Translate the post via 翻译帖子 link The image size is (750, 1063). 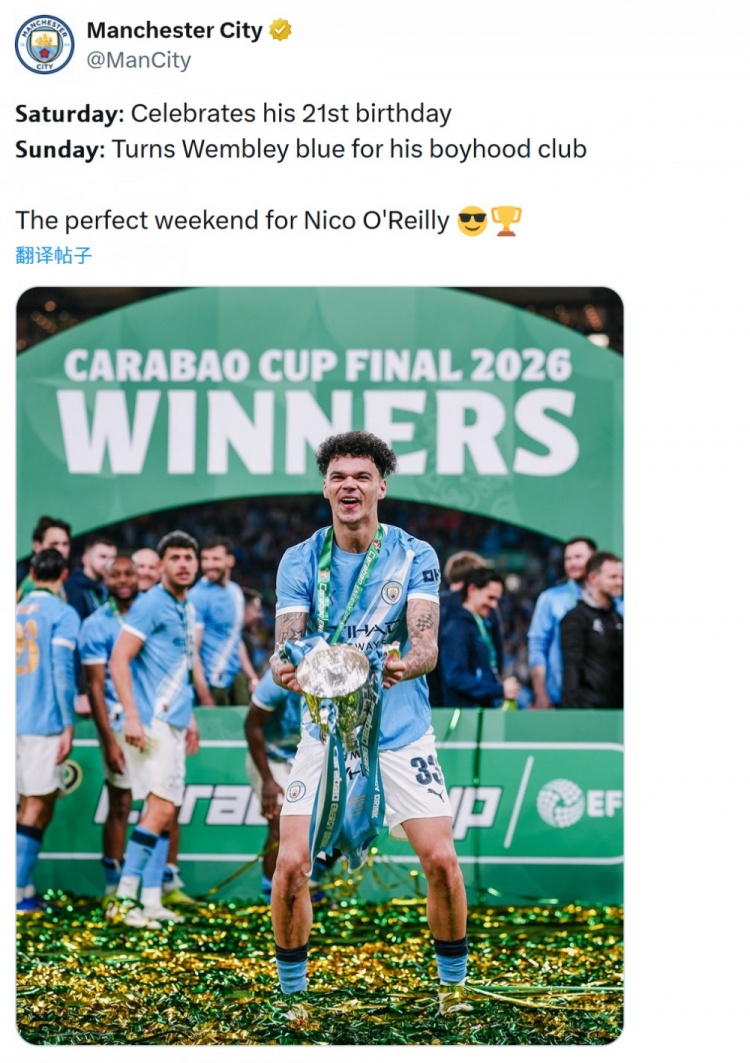click(x=54, y=255)
